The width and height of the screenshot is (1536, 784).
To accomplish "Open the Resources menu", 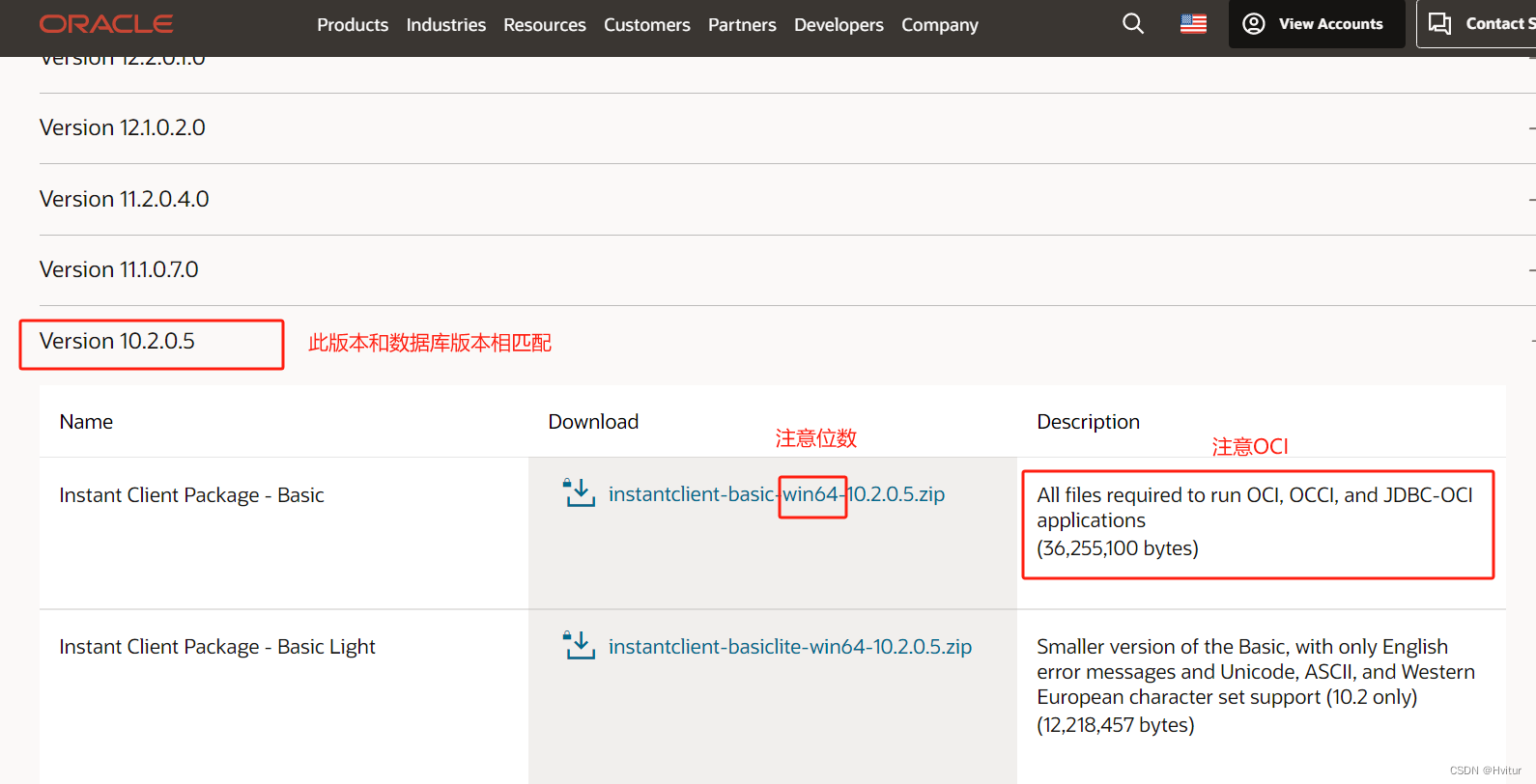I will pos(545,25).
